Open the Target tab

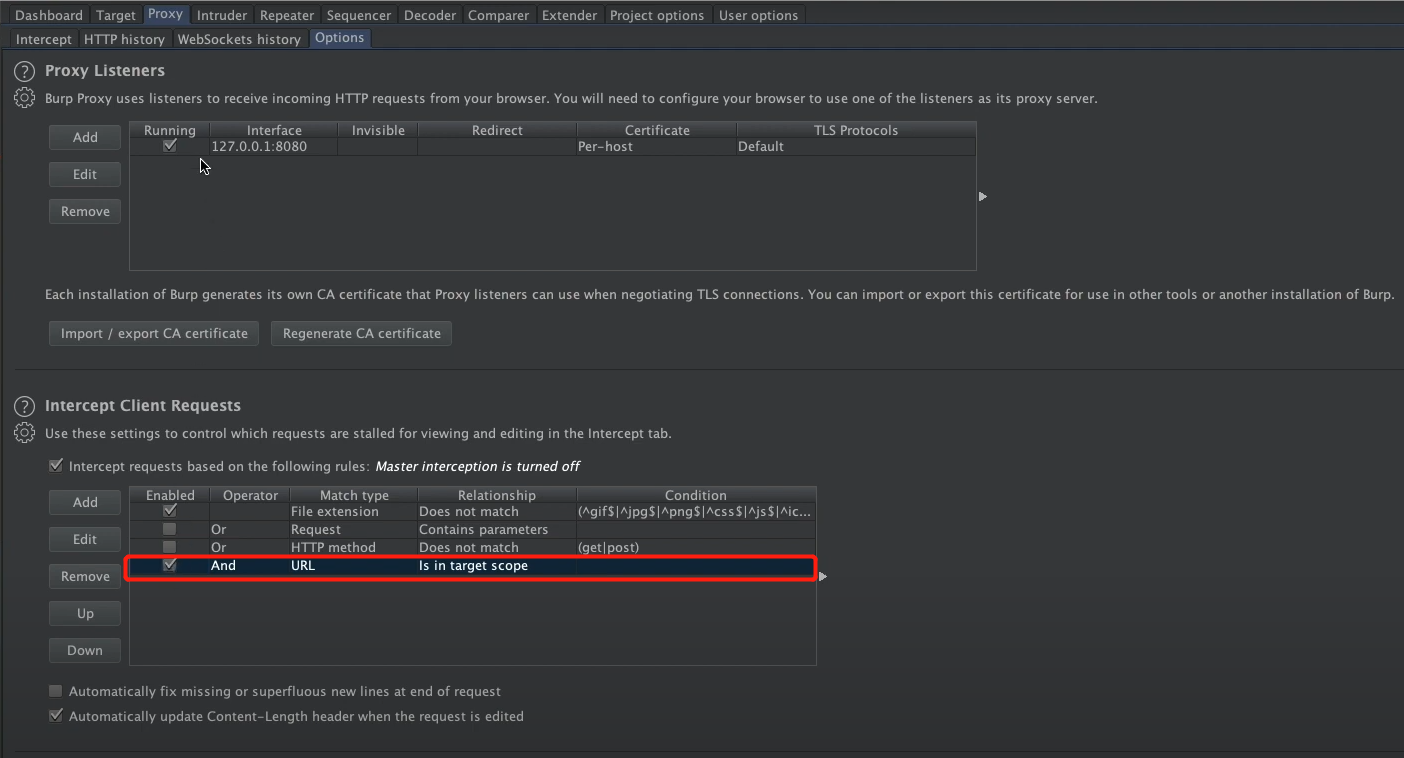[116, 15]
